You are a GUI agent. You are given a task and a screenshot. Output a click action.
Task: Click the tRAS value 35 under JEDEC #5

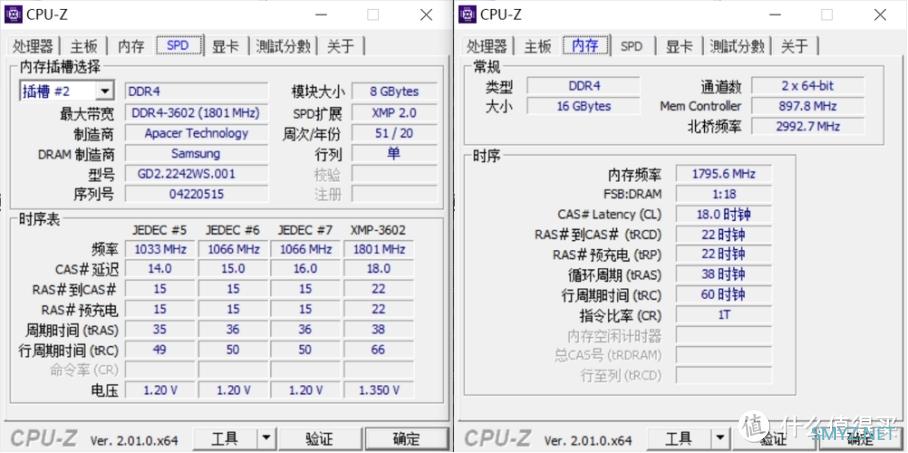(x=160, y=330)
